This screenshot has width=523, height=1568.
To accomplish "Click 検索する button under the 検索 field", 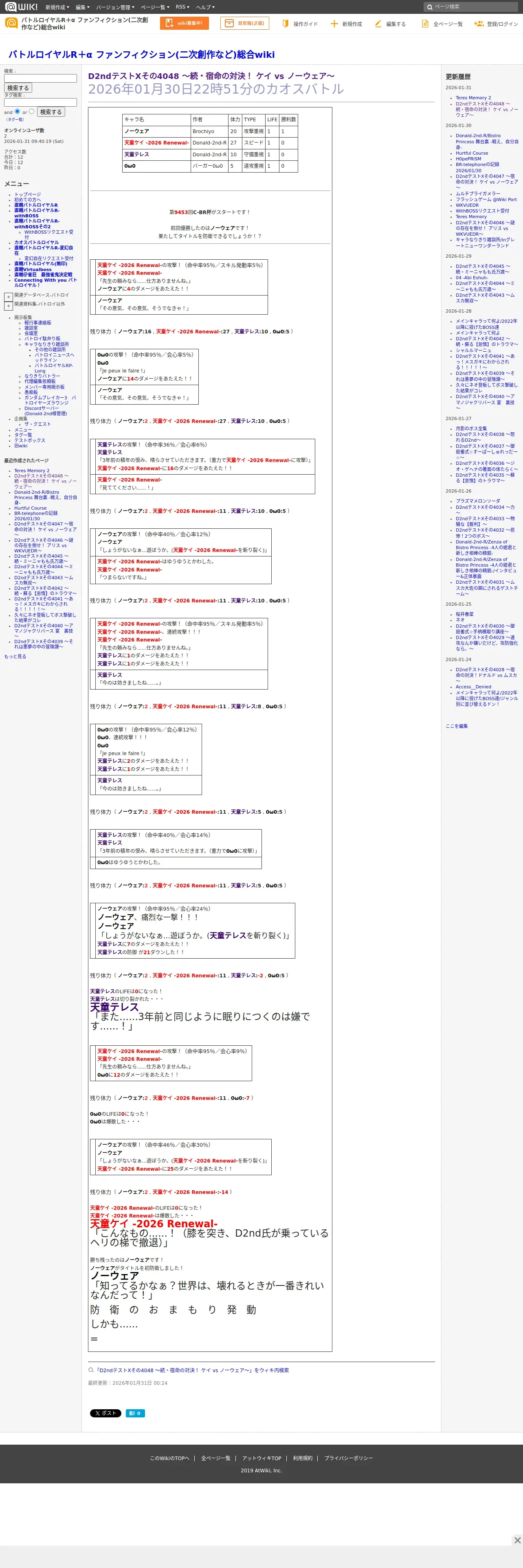I will click(x=18, y=88).
